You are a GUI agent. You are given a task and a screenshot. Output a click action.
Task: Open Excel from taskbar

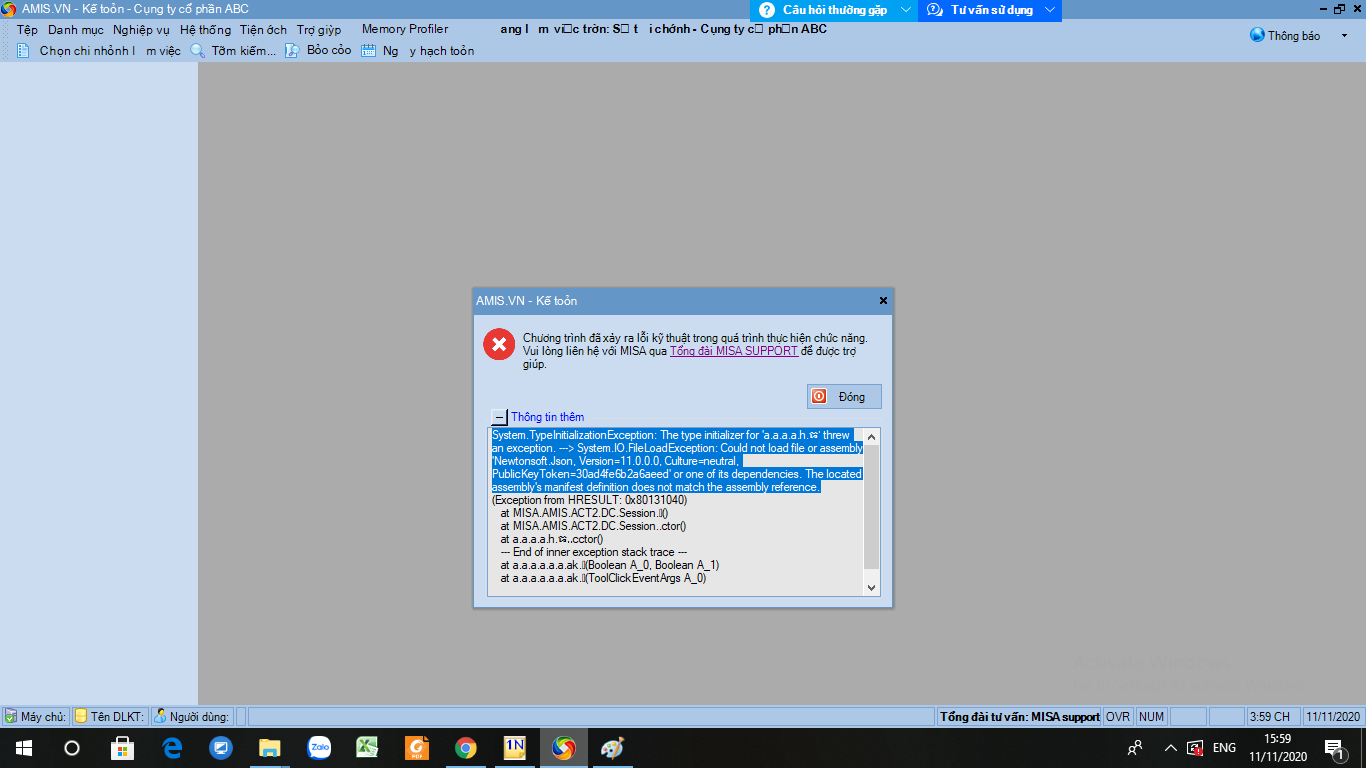[x=368, y=748]
